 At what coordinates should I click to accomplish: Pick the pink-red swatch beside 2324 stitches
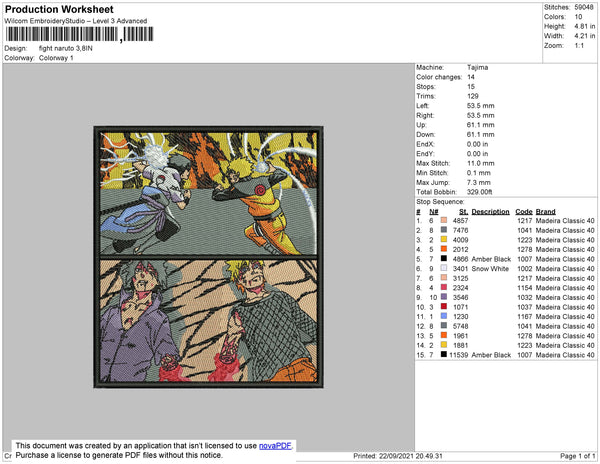tap(443, 287)
